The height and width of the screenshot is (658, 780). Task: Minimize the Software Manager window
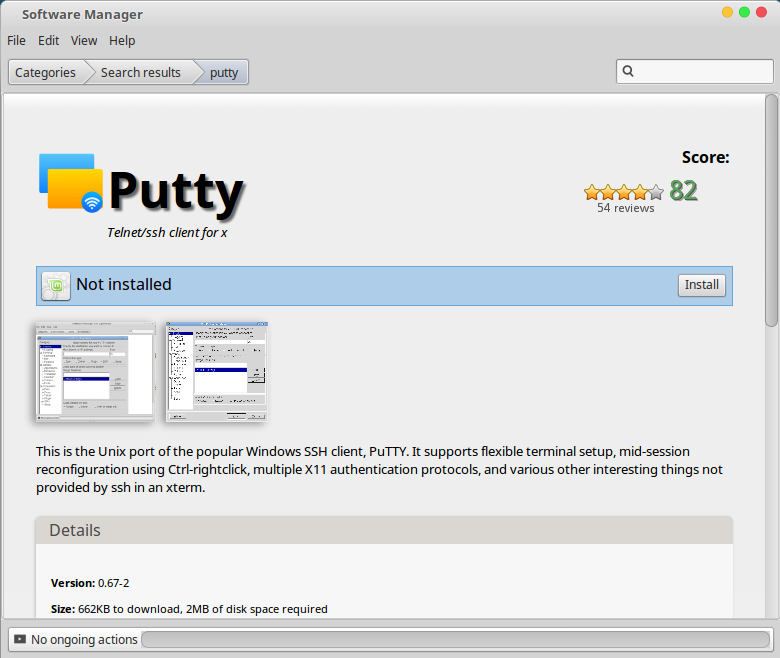(x=727, y=12)
